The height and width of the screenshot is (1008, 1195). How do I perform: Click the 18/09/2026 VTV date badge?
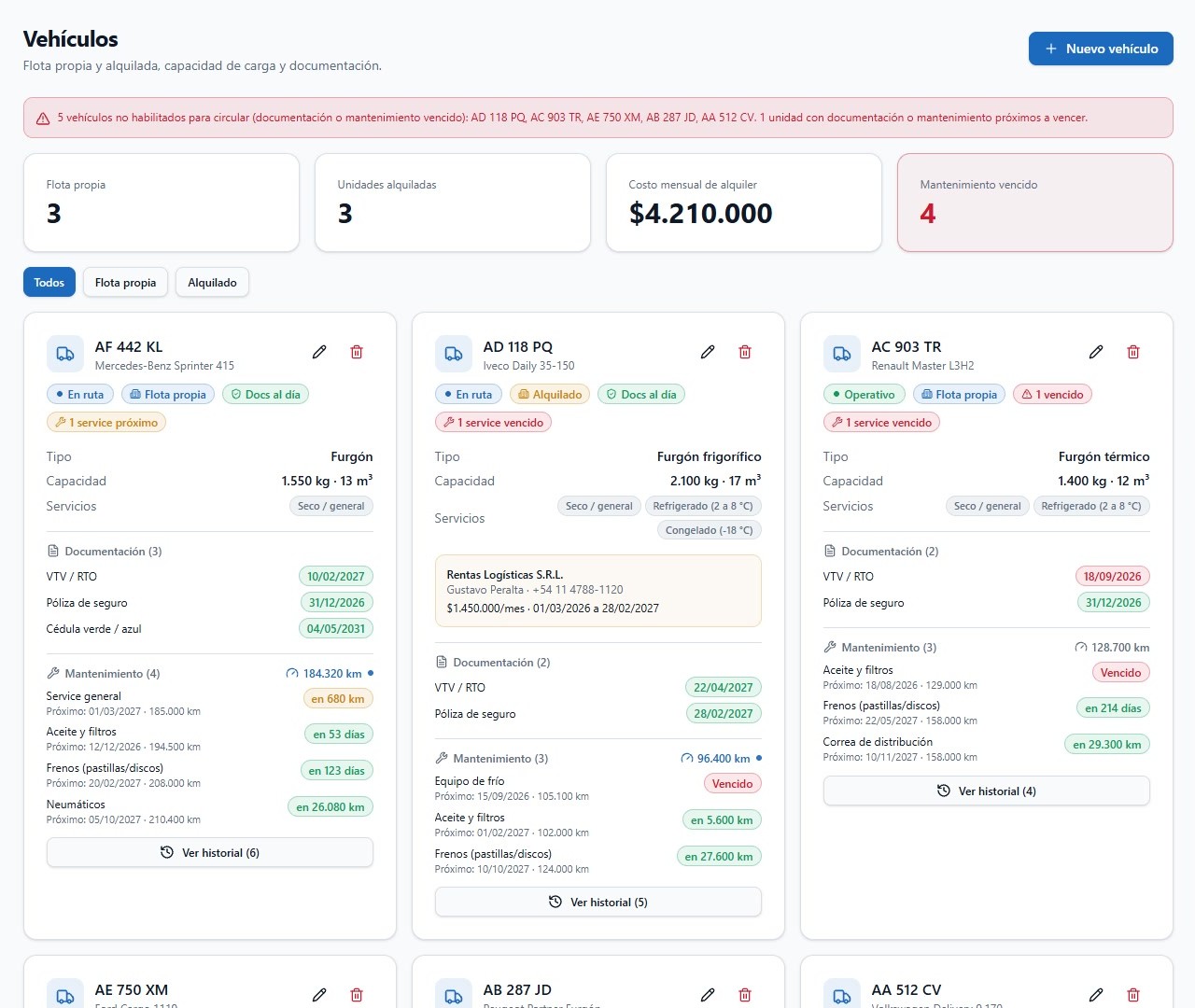click(1113, 577)
